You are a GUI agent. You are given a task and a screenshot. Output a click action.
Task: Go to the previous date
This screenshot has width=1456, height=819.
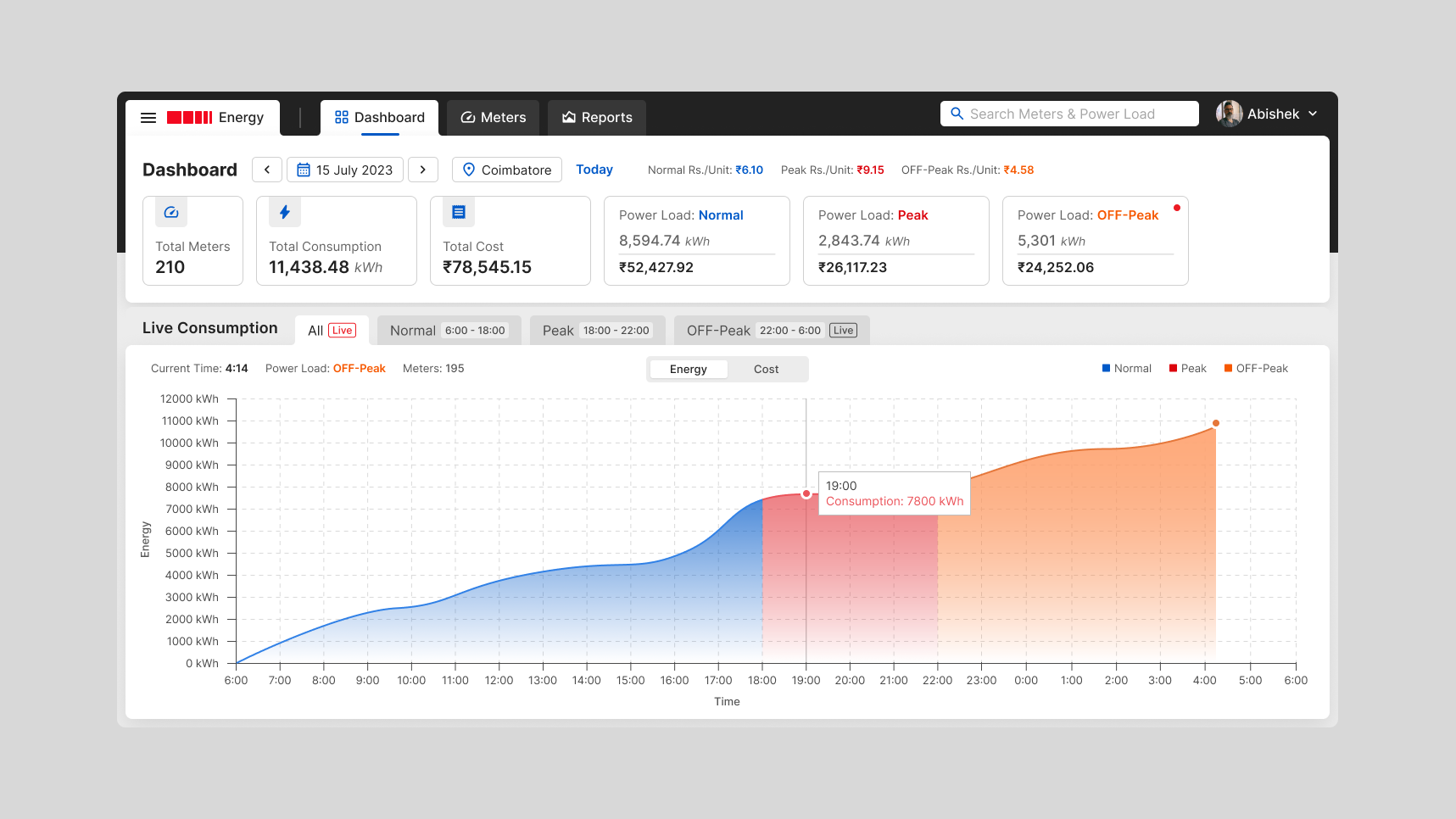pos(266,170)
